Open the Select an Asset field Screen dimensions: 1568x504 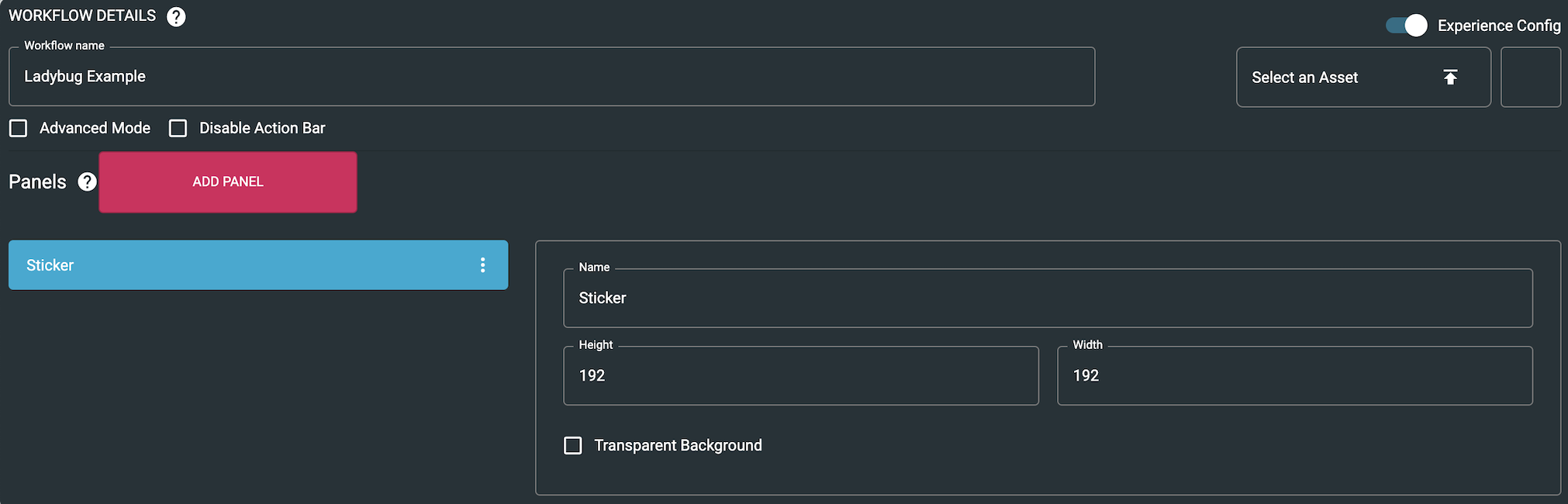coord(1363,77)
